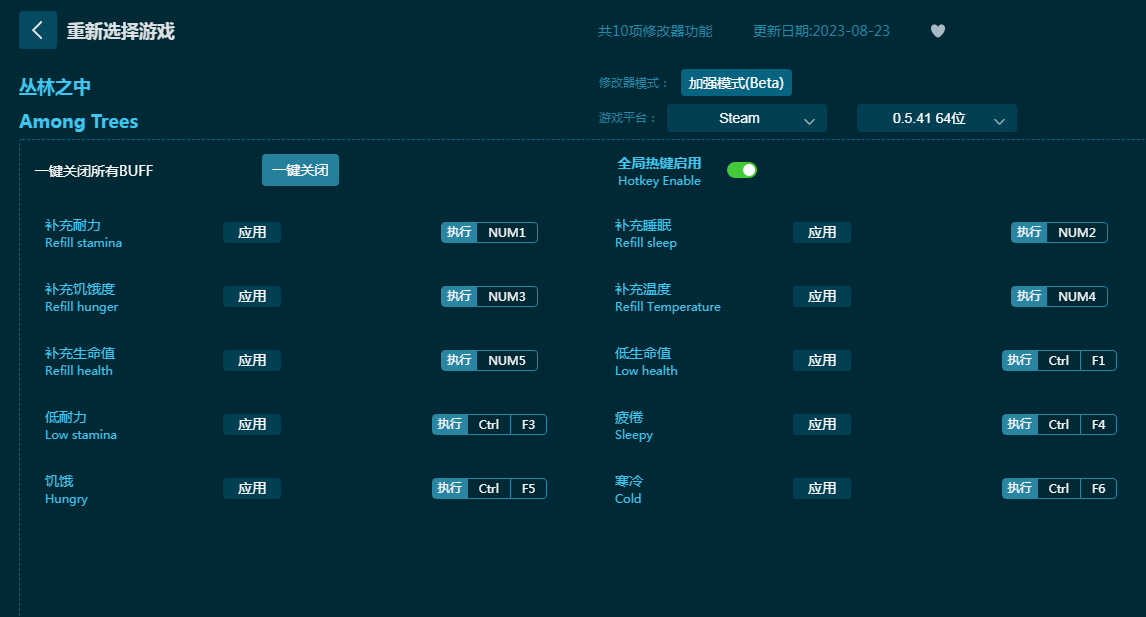Image resolution: width=1146 pixels, height=617 pixels.
Task: Apply the Refill sleep cheat
Action: point(821,232)
